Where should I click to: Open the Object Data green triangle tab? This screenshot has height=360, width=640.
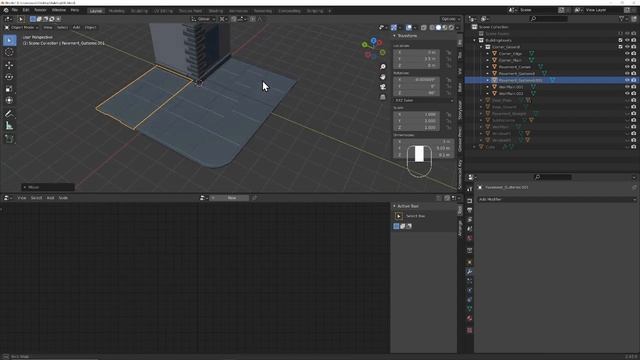click(469, 309)
